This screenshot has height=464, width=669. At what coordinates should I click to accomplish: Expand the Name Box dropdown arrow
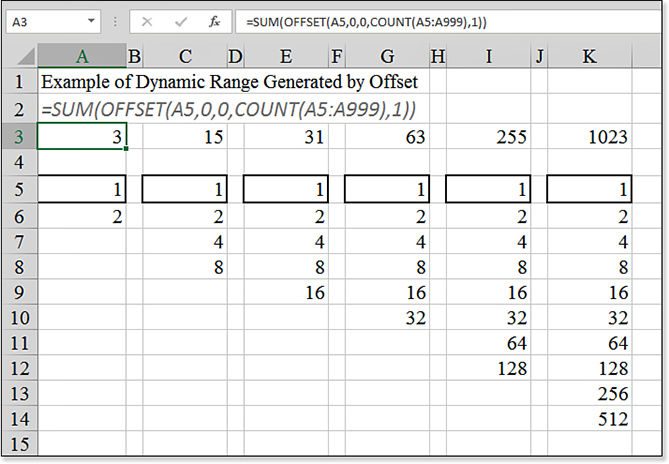click(91, 20)
